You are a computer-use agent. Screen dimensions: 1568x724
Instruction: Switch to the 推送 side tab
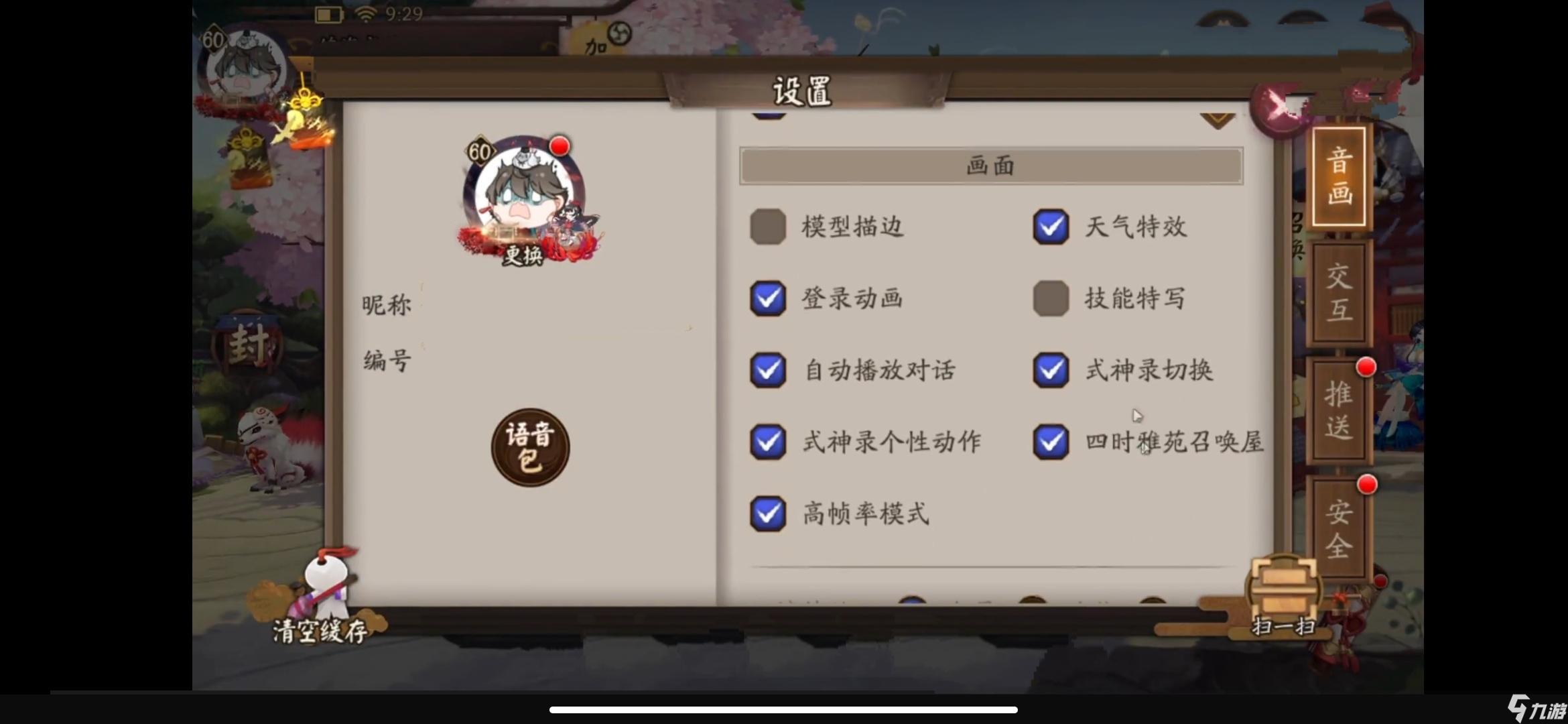click(x=1339, y=410)
